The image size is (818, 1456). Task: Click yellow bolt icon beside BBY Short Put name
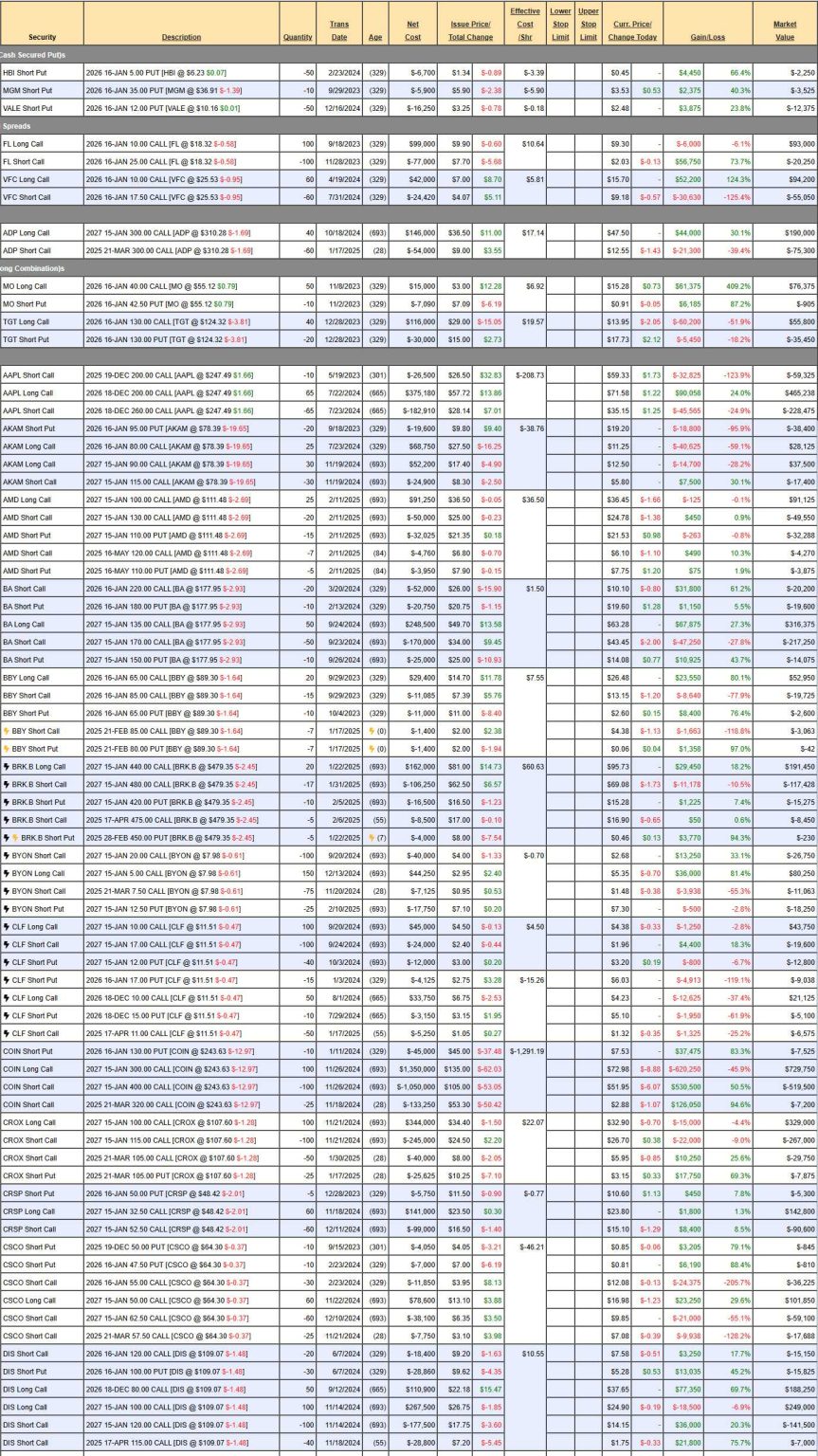(x=6, y=749)
